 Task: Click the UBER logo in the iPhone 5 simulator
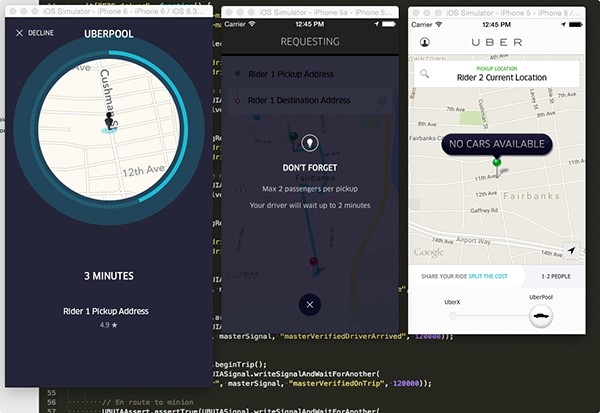point(497,42)
